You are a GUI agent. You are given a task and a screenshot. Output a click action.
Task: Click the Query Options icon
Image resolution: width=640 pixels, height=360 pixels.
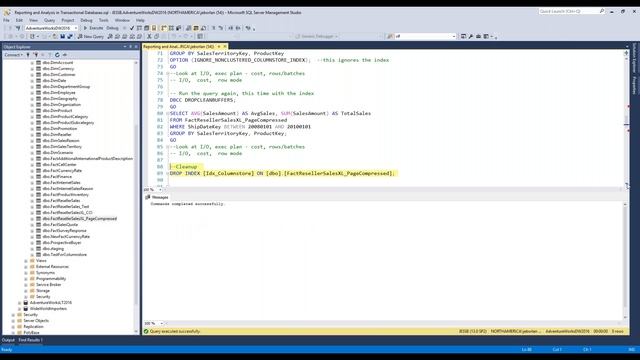click(x=147, y=28)
